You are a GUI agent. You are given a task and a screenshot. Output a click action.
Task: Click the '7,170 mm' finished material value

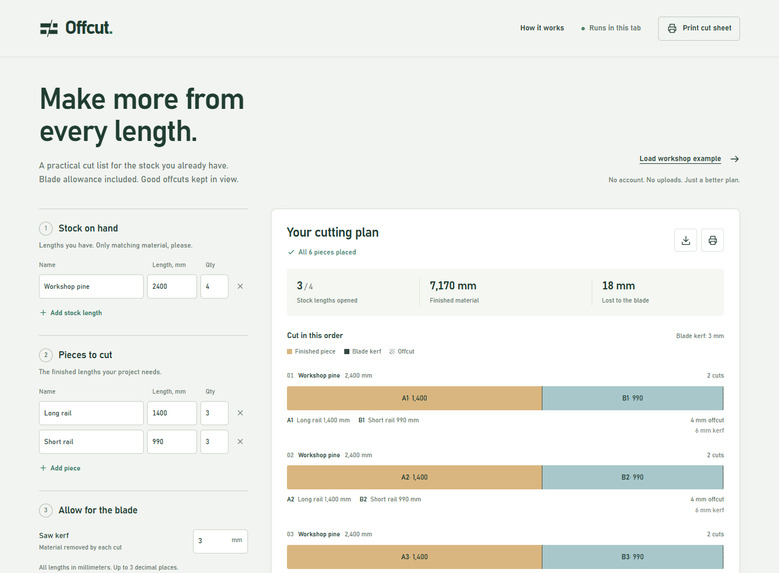click(x=453, y=286)
